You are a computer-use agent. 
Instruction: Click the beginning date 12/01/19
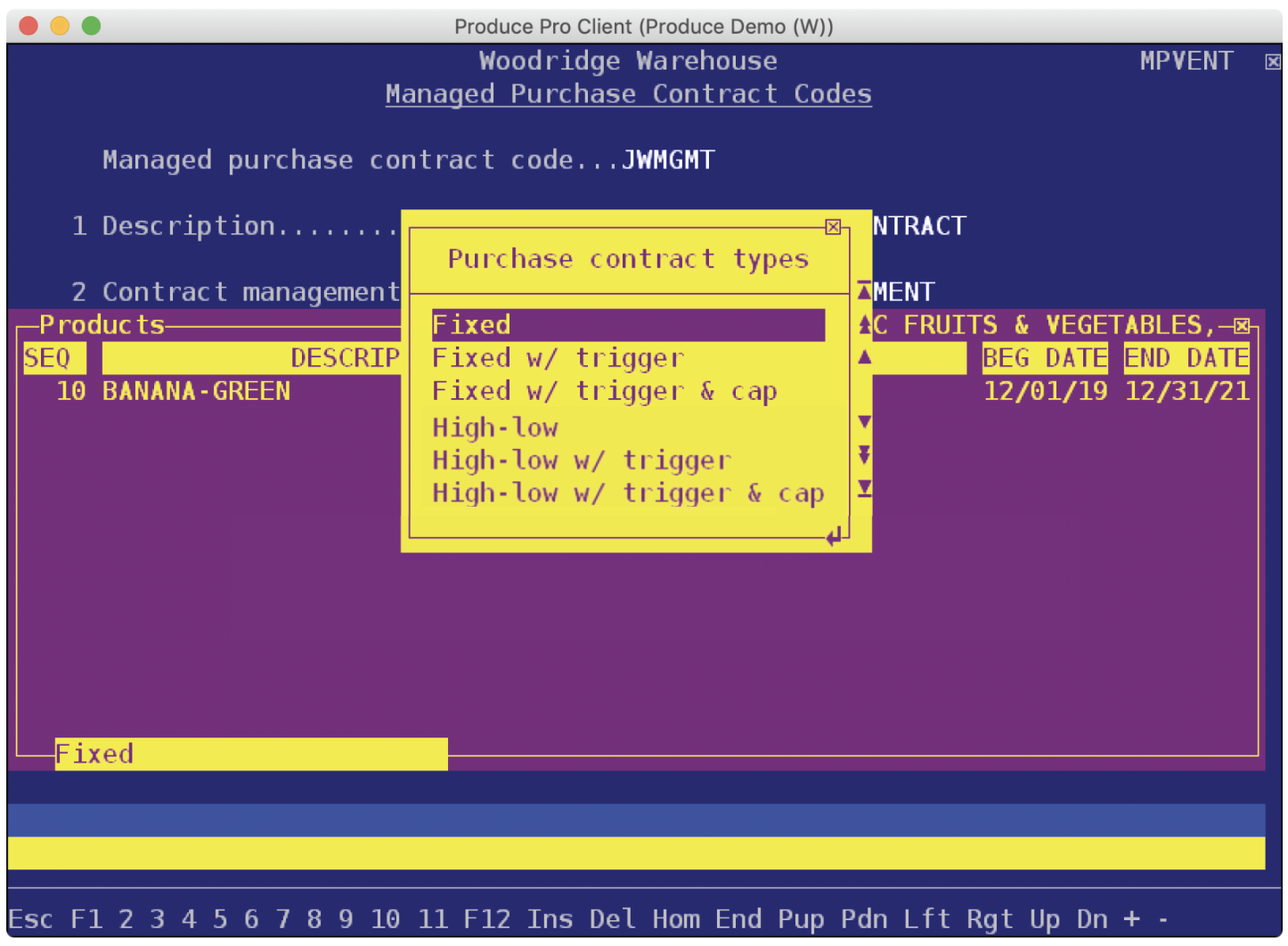[1045, 391]
